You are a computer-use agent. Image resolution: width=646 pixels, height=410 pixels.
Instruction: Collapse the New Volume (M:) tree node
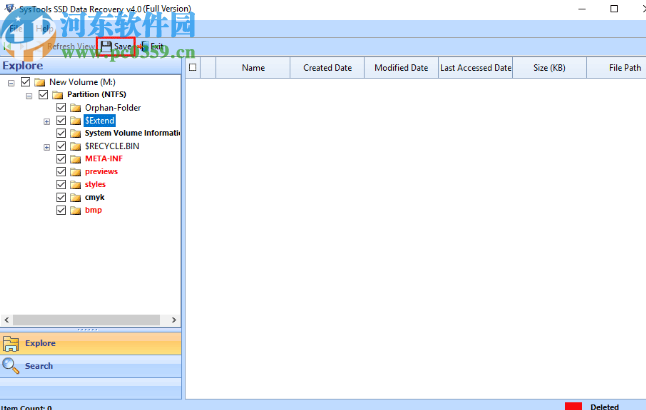[11, 83]
